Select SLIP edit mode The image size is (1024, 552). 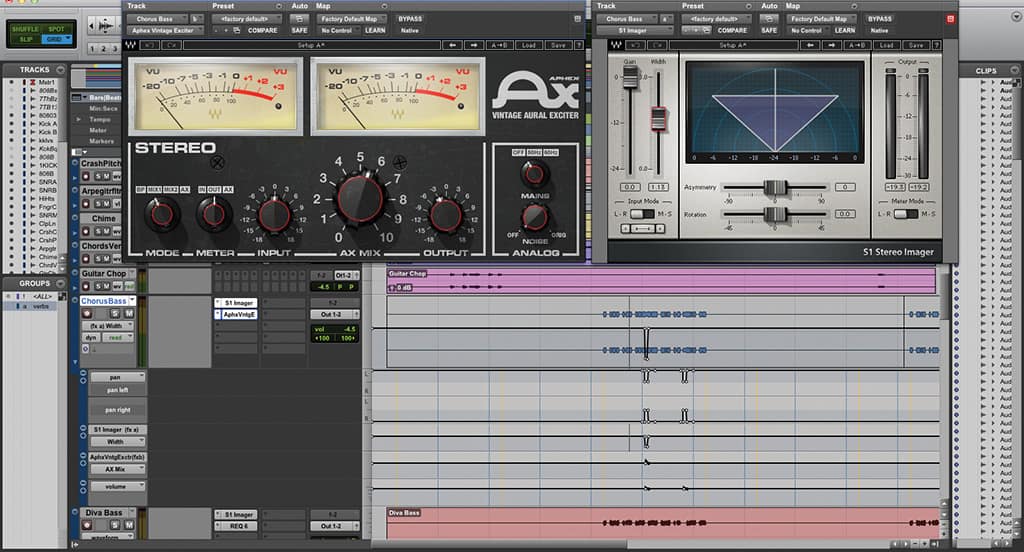point(25,39)
